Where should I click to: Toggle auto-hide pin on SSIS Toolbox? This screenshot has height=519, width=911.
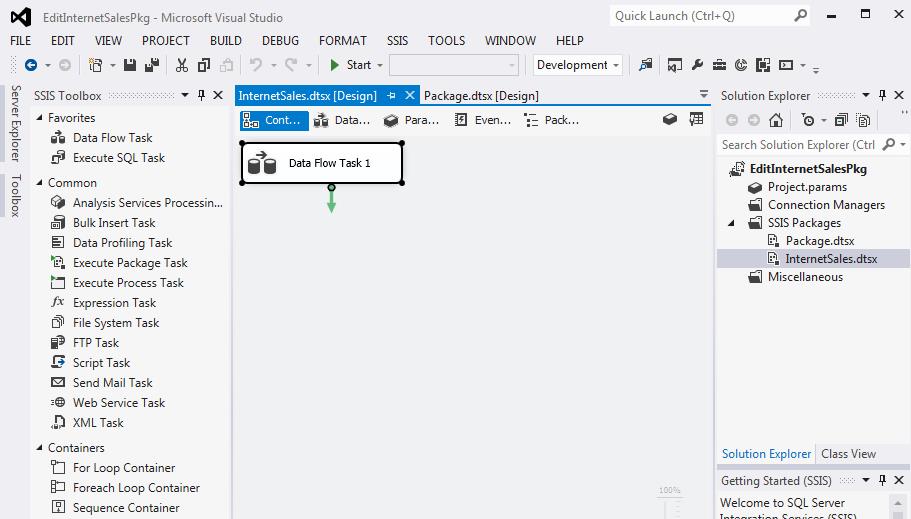point(201,96)
